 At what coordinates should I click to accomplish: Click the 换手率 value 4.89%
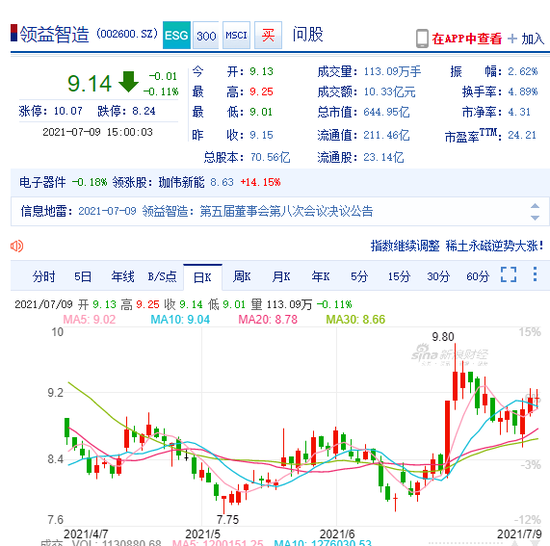click(523, 92)
